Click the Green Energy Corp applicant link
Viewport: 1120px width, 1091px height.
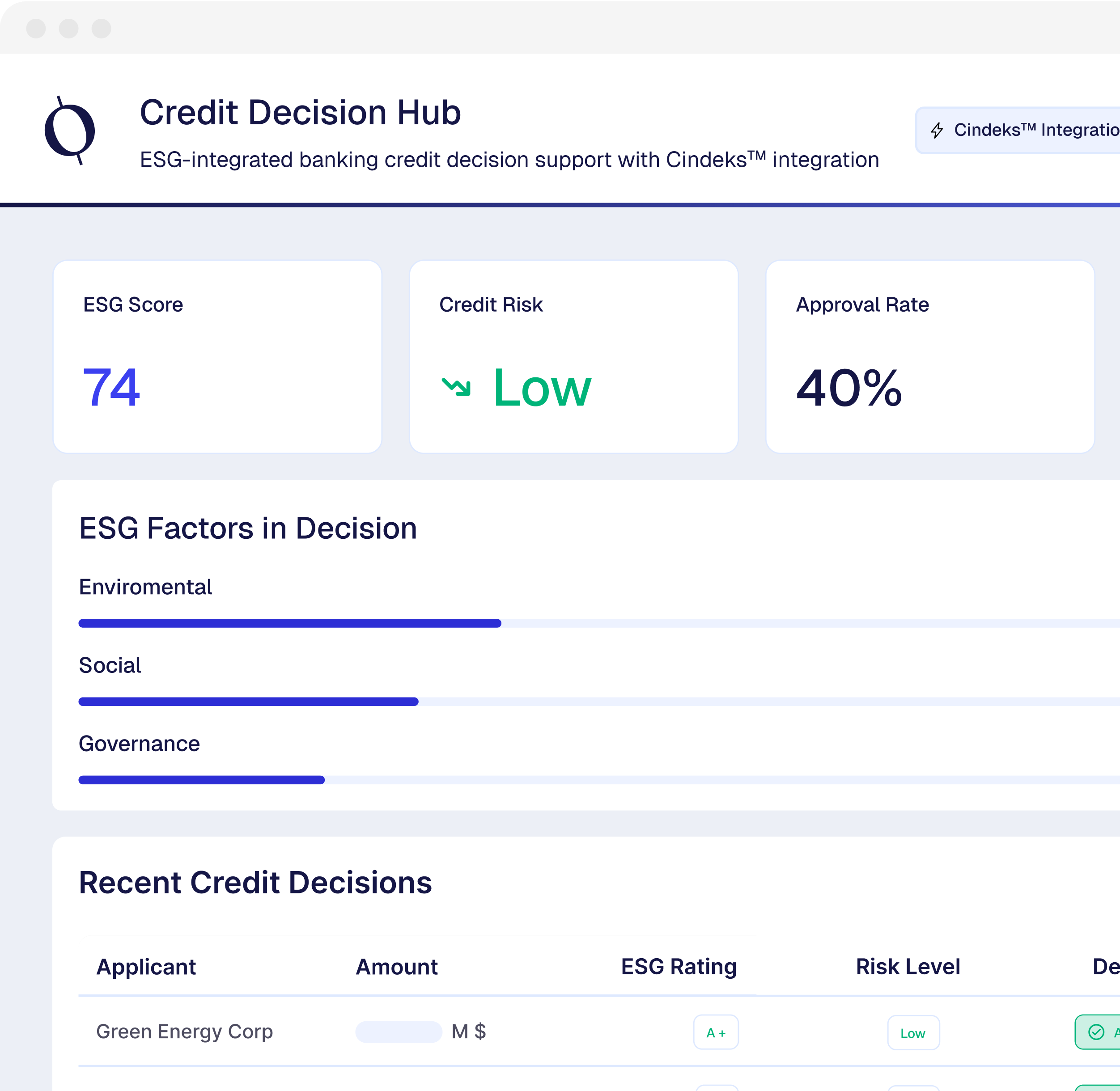click(x=185, y=1032)
